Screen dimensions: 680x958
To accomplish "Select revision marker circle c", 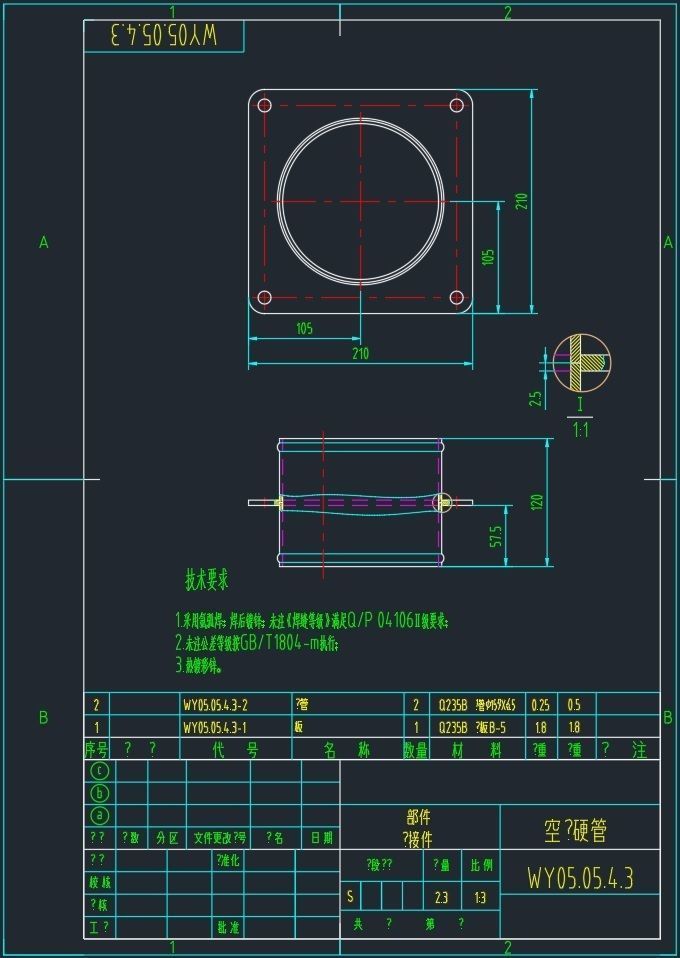I will point(100,771).
